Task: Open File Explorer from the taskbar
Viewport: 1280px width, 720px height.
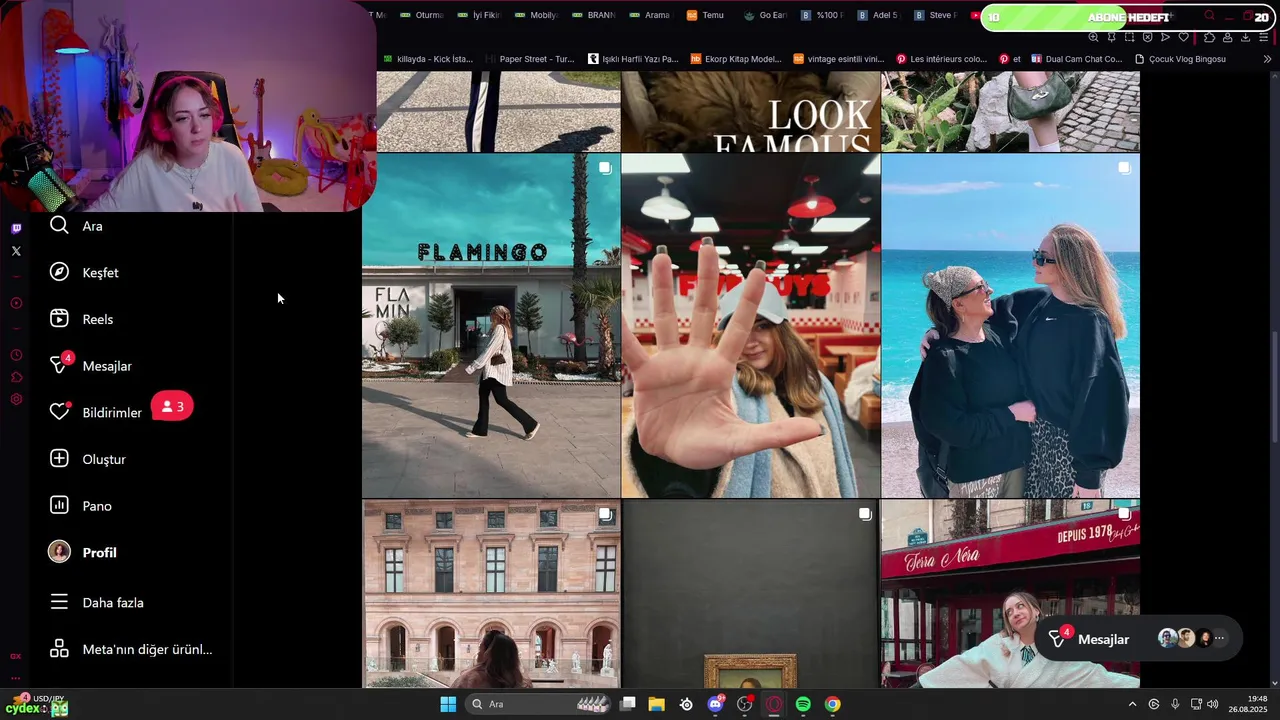Action: (x=656, y=704)
